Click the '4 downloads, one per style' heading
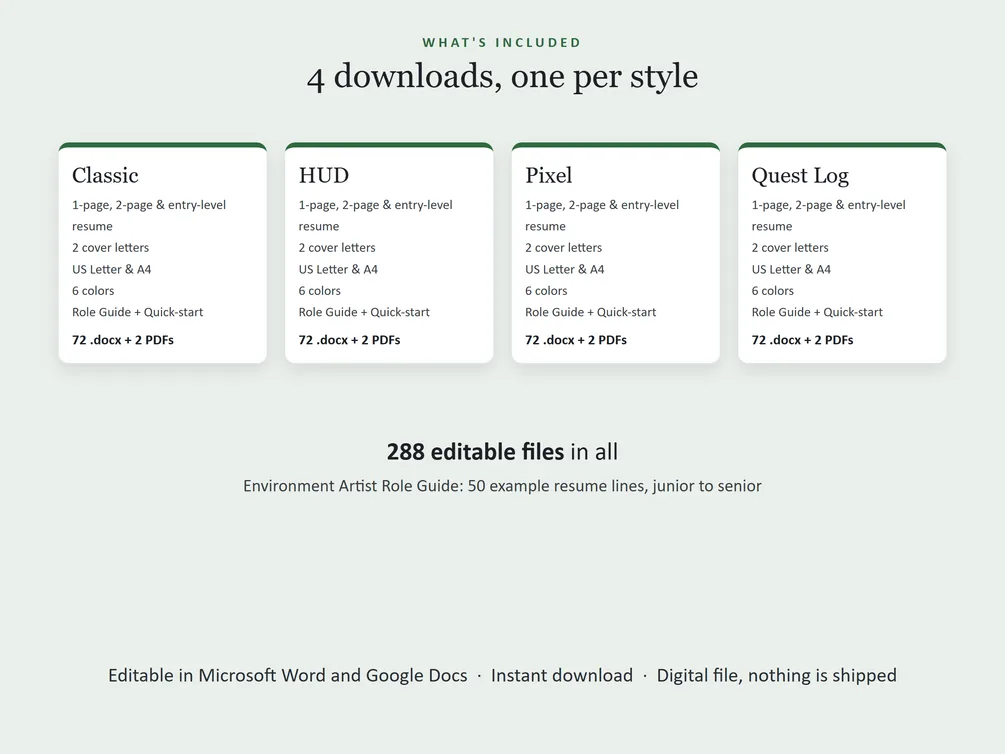This screenshot has width=1005, height=754. click(x=502, y=76)
